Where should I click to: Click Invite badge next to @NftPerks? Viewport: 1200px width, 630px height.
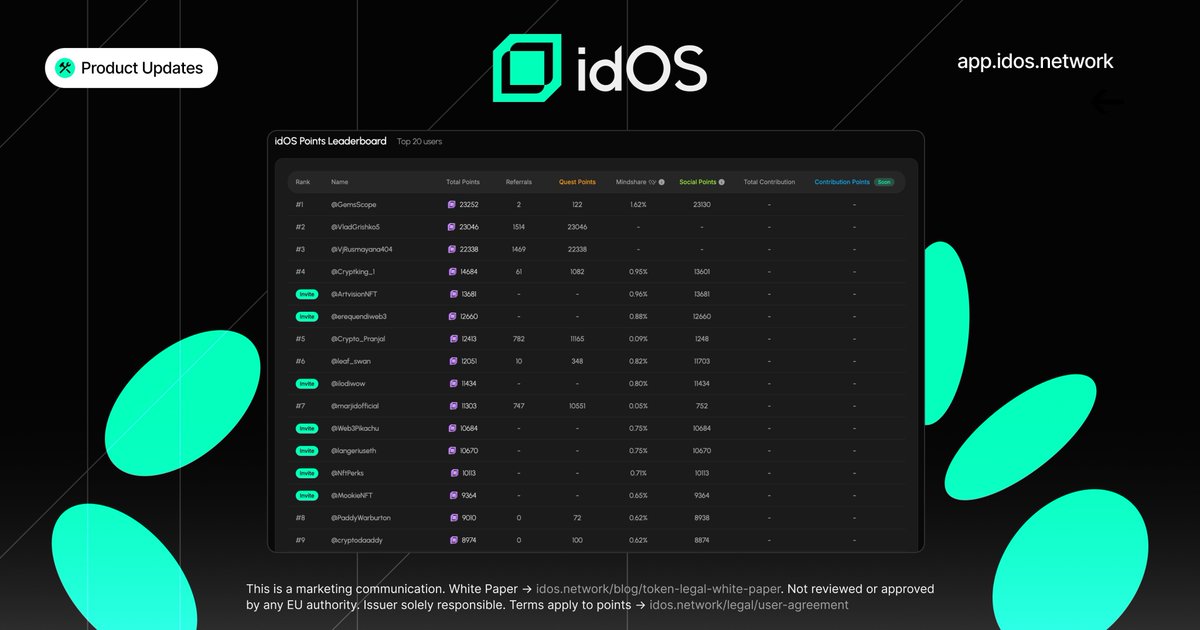click(306, 473)
